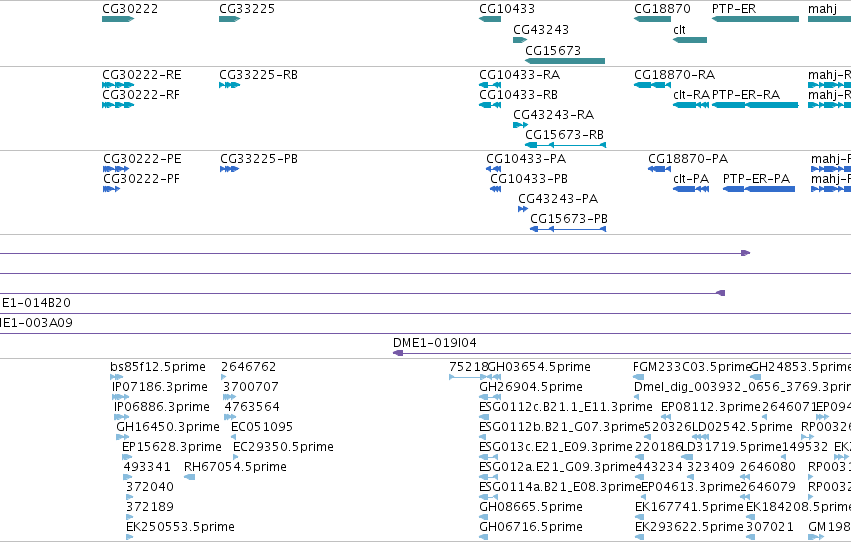Click the IE1-003A09 clone label
Image resolution: width=851 pixels, height=542 pixels.
[x=36, y=323]
